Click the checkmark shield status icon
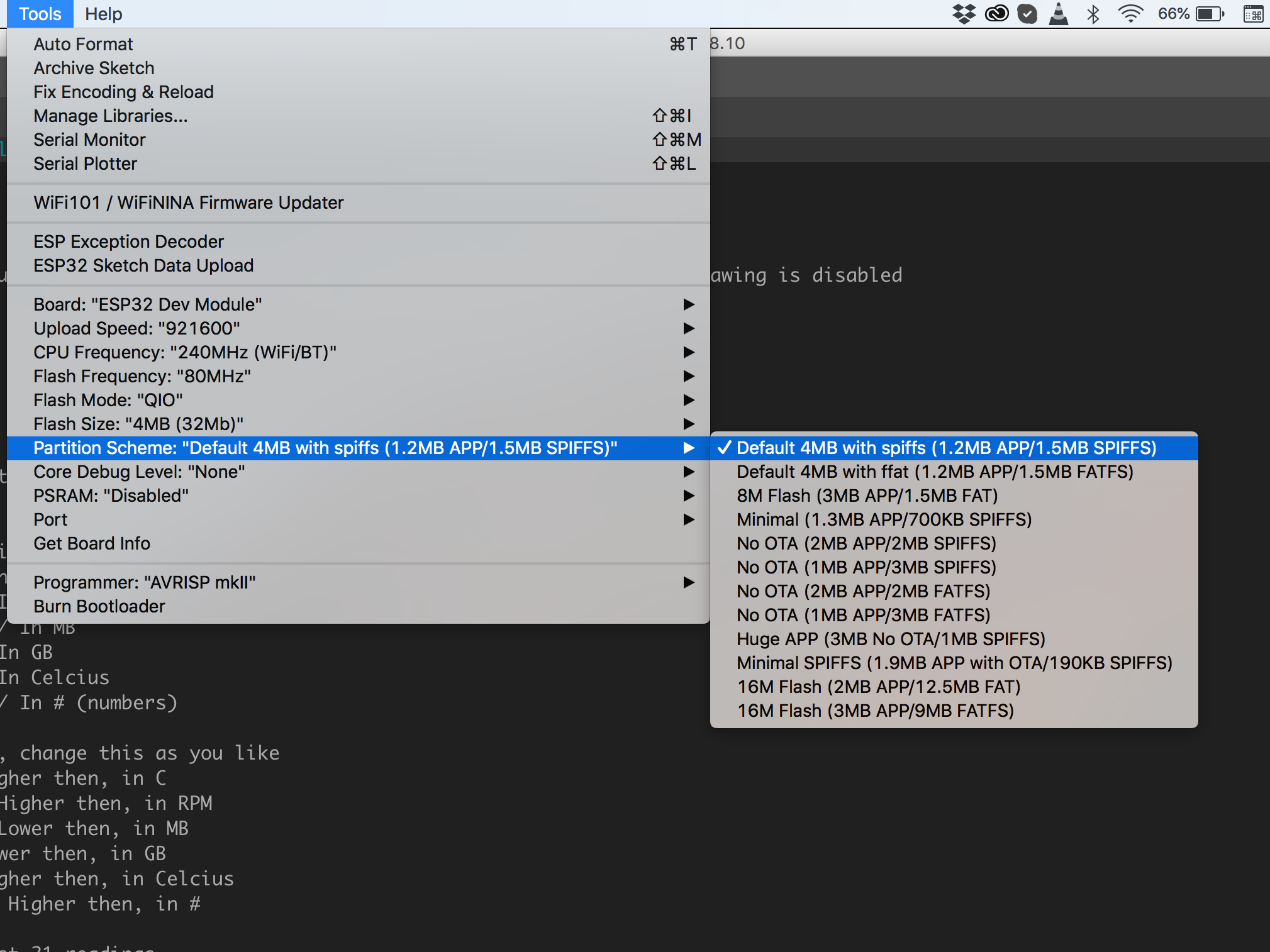The height and width of the screenshot is (952, 1270). coord(1028,13)
